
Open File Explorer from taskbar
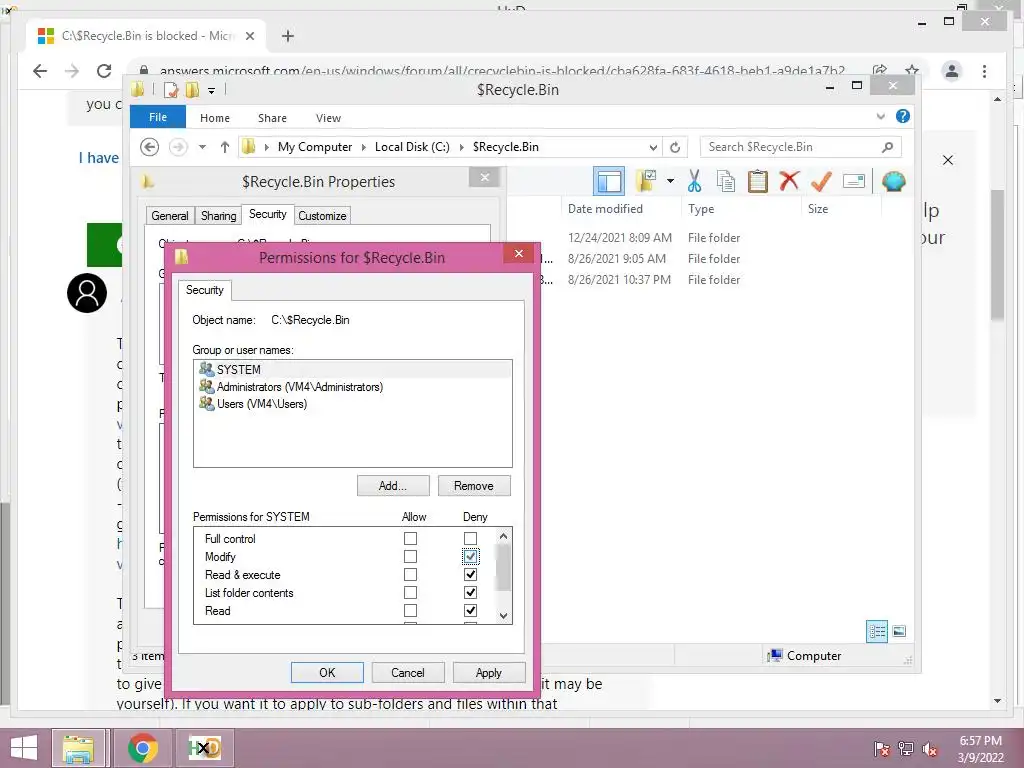[x=78, y=748]
